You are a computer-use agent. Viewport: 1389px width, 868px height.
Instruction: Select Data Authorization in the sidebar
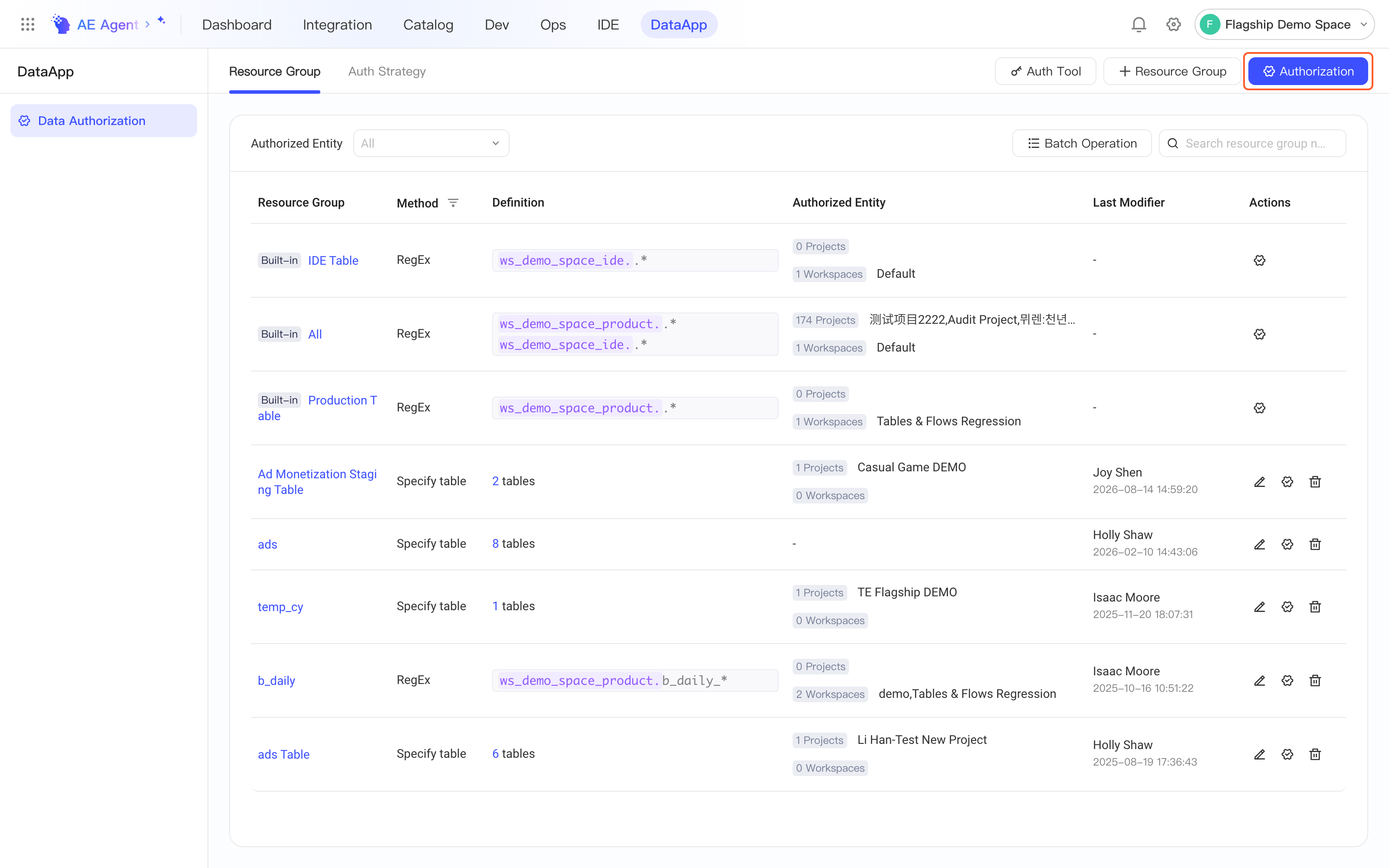pyautogui.click(x=103, y=121)
